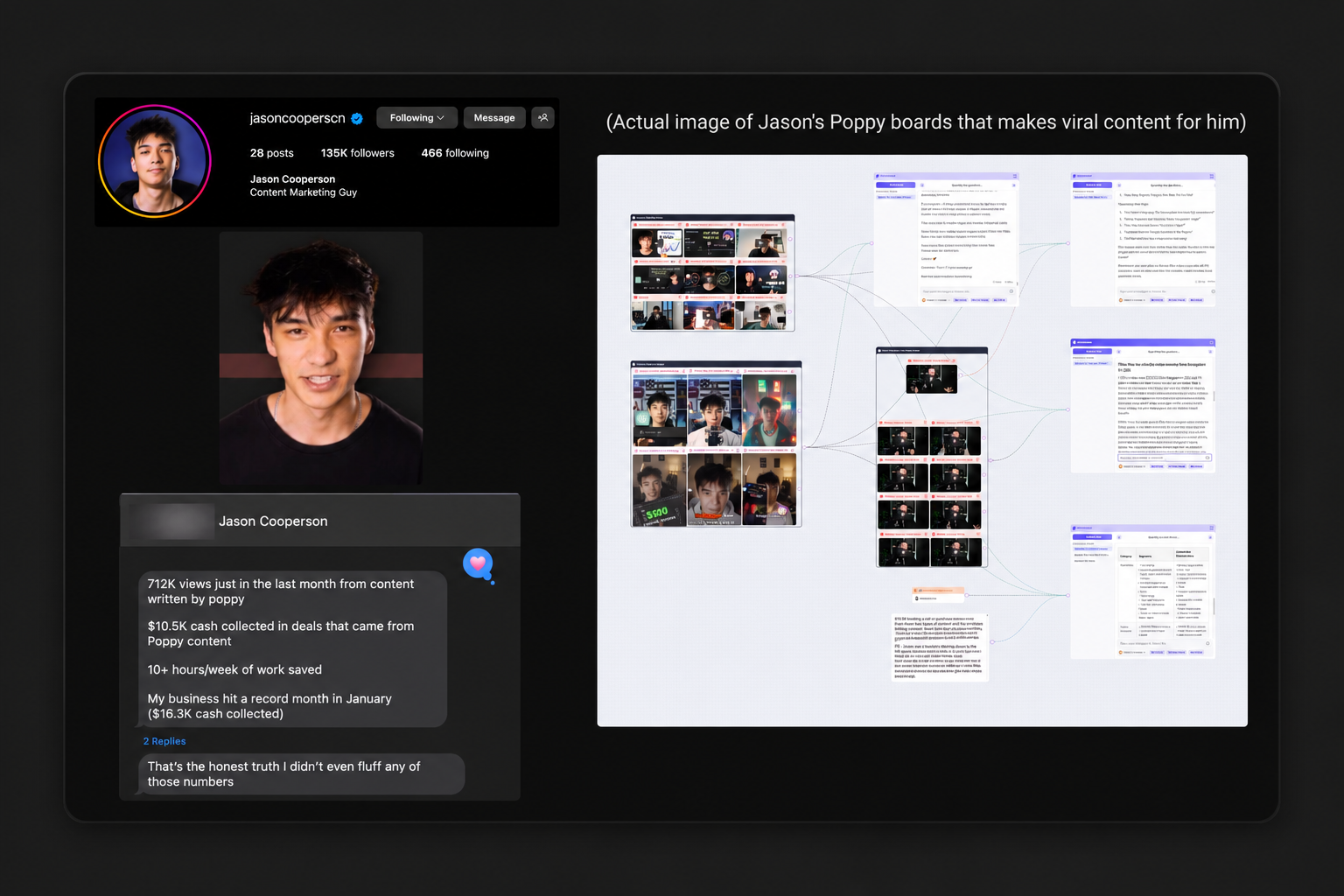Click the $500 video thumbnail in board
This screenshot has width=1344, height=896.
point(658,489)
